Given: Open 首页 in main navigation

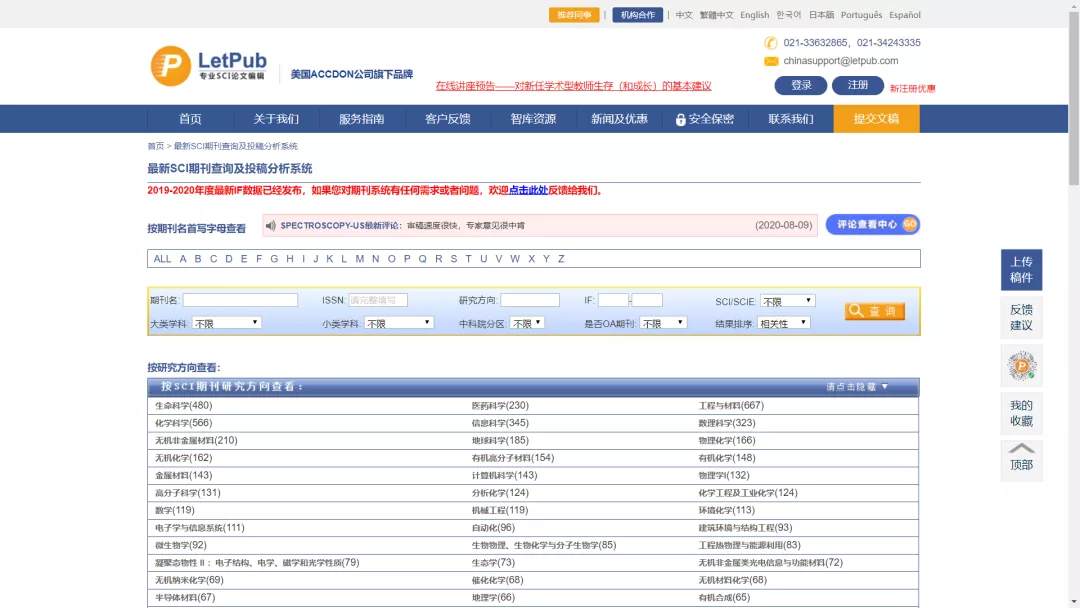Looking at the screenshot, I should pos(190,119).
